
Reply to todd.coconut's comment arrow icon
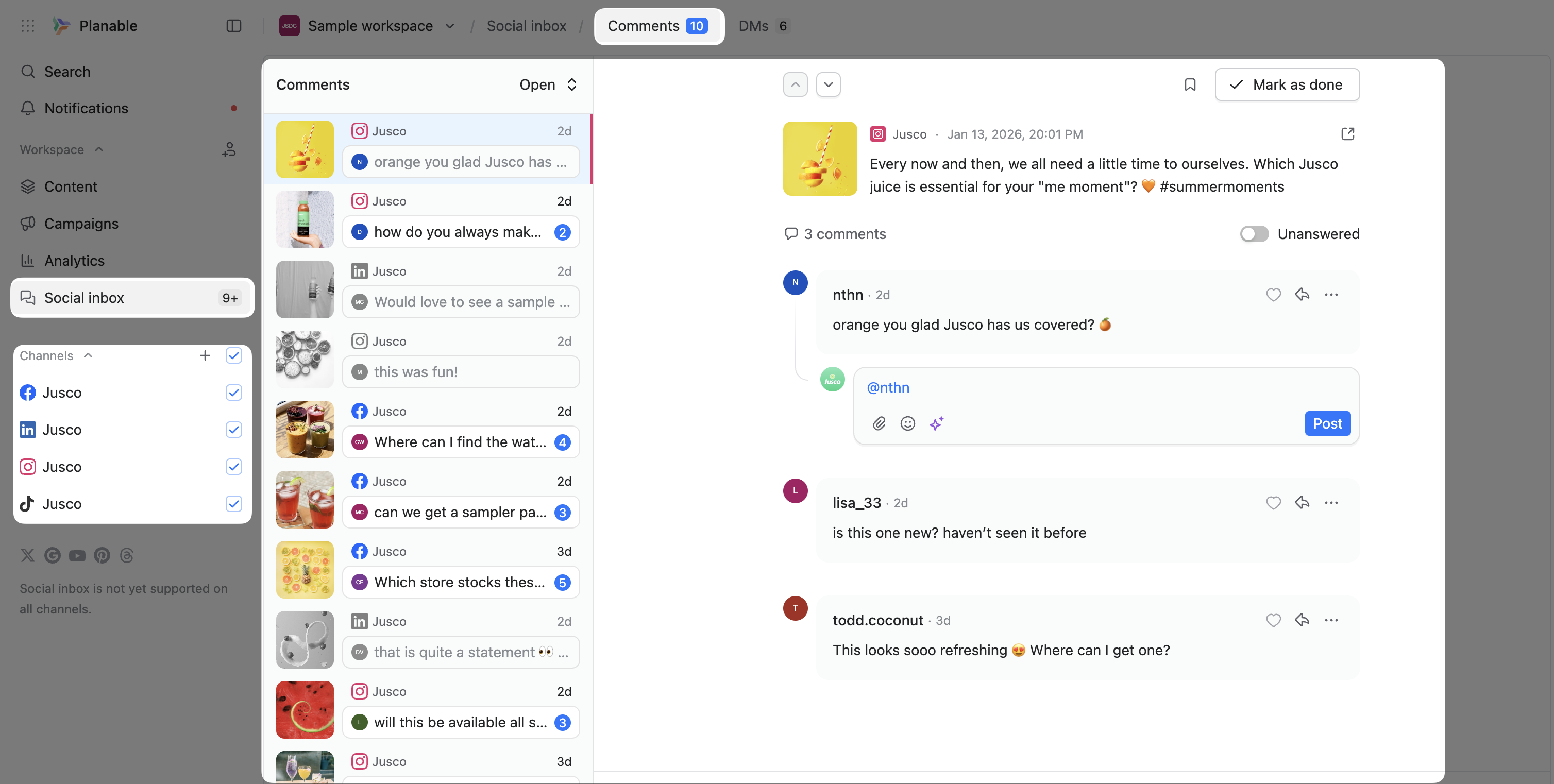pyautogui.click(x=1302, y=619)
